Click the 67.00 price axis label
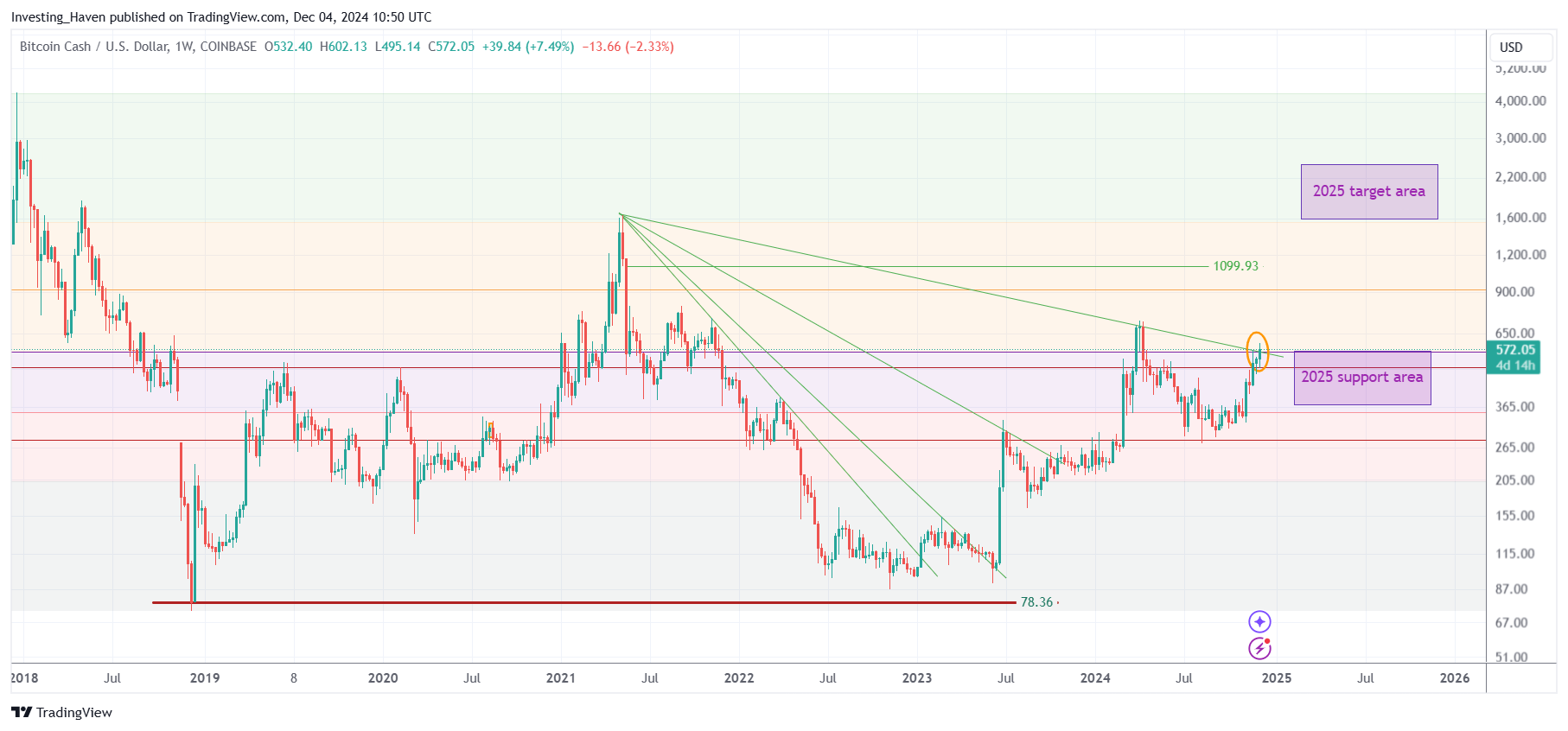This screenshot has height=731, width=1568. click(x=1512, y=623)
